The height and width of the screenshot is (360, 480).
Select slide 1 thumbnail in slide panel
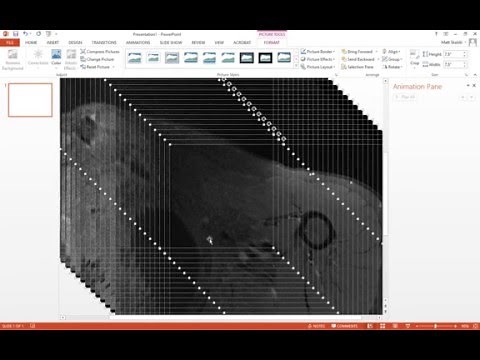(30, 100)
